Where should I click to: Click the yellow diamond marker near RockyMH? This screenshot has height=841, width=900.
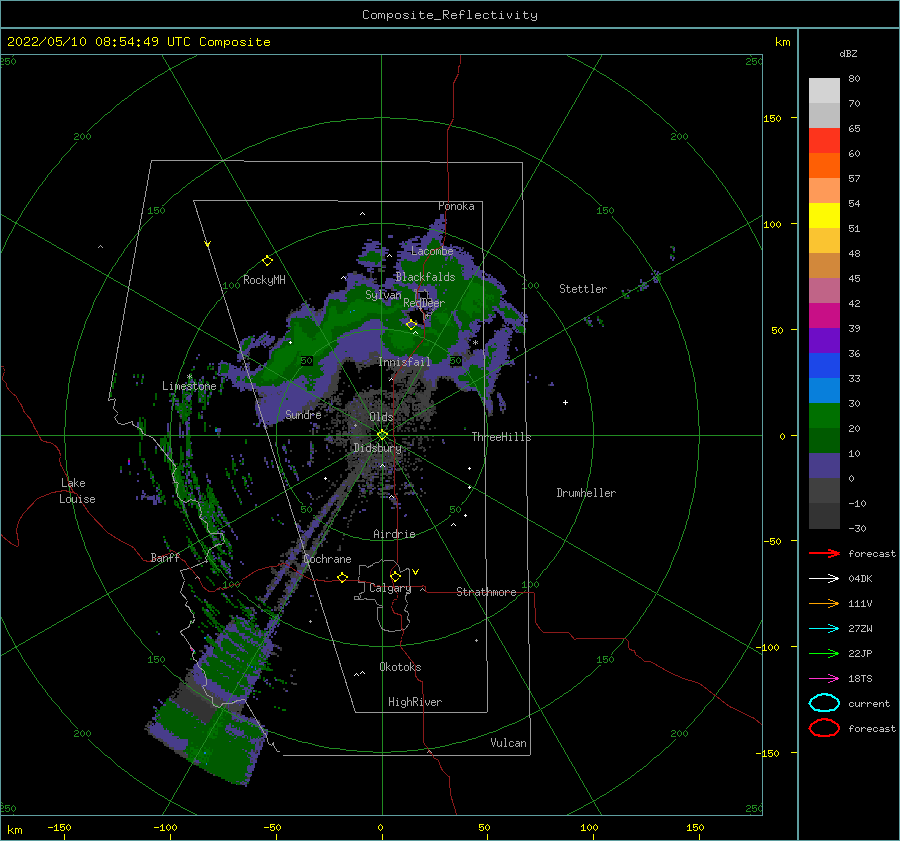[x=267, y=261]
